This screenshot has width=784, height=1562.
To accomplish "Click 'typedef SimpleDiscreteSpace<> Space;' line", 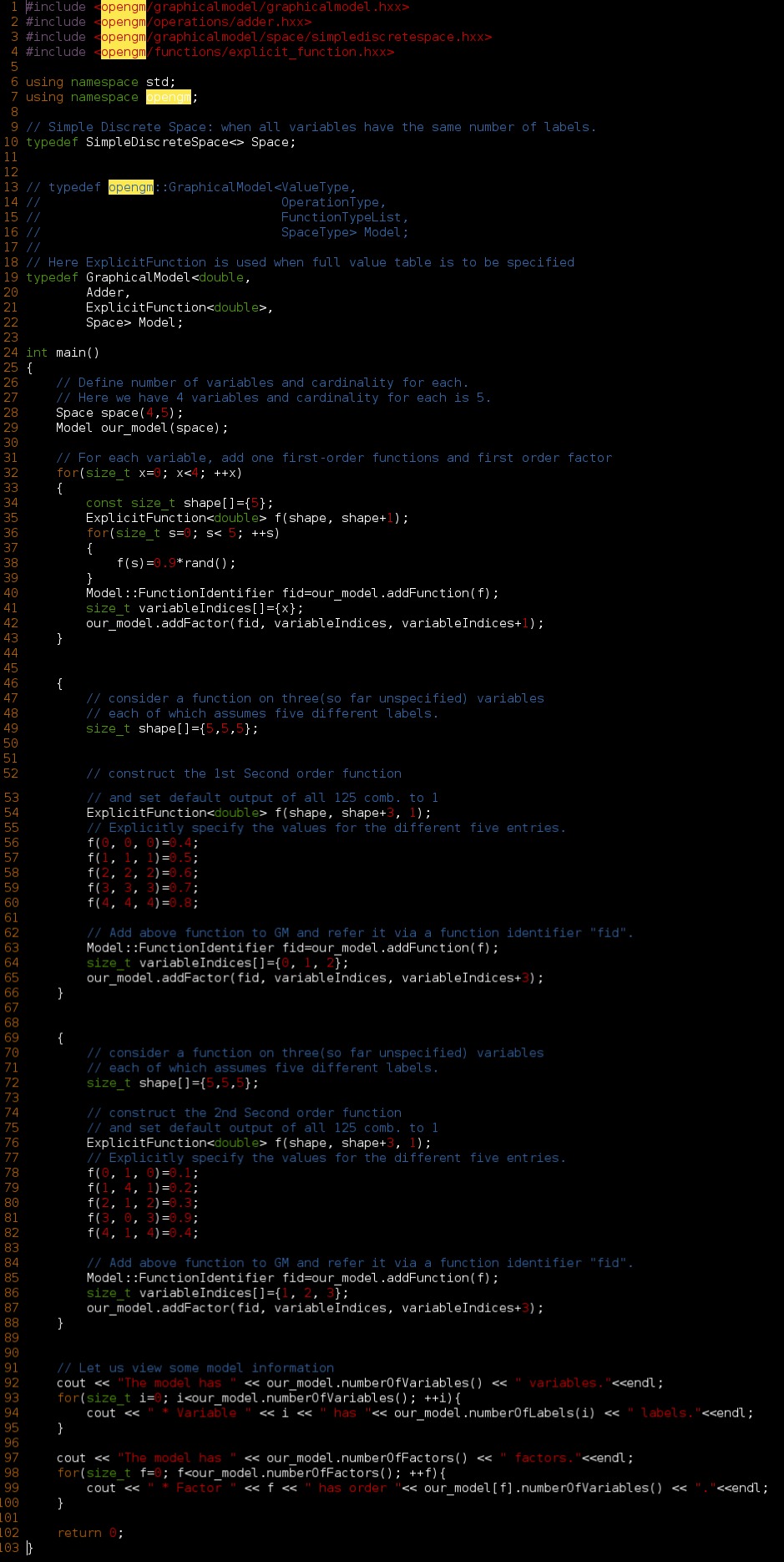I will [161, 142].
